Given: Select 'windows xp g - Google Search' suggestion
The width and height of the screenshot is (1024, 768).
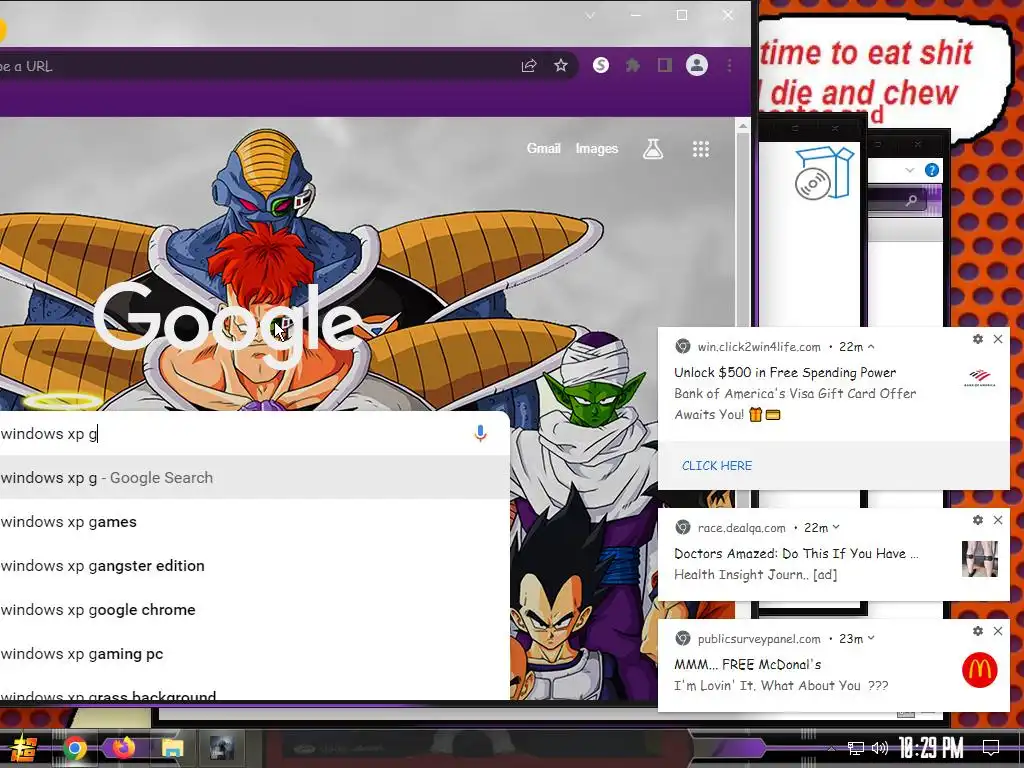Looking at the screenshot, I should point(255,477).
